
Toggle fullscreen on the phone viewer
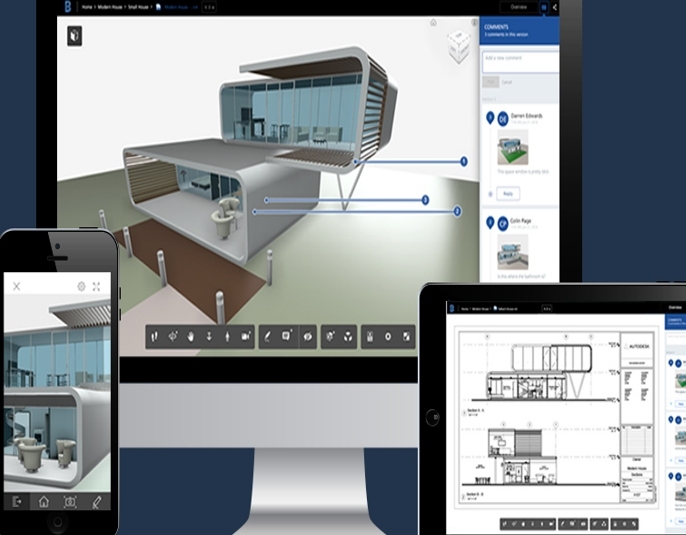[97, 286]
